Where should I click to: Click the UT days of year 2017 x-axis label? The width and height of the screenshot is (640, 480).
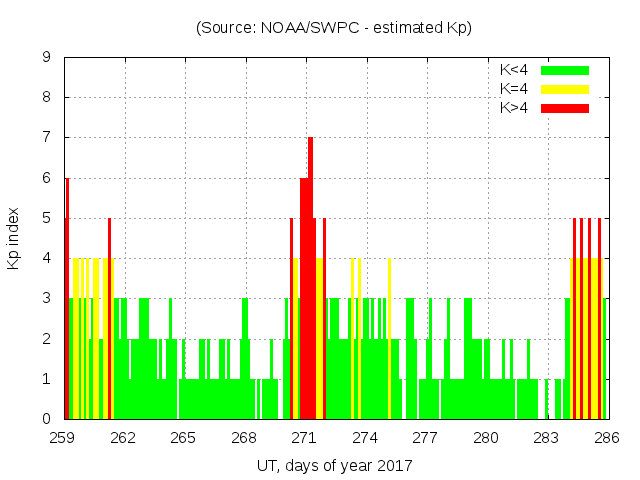pyautogui.click(x=333, y=466)
